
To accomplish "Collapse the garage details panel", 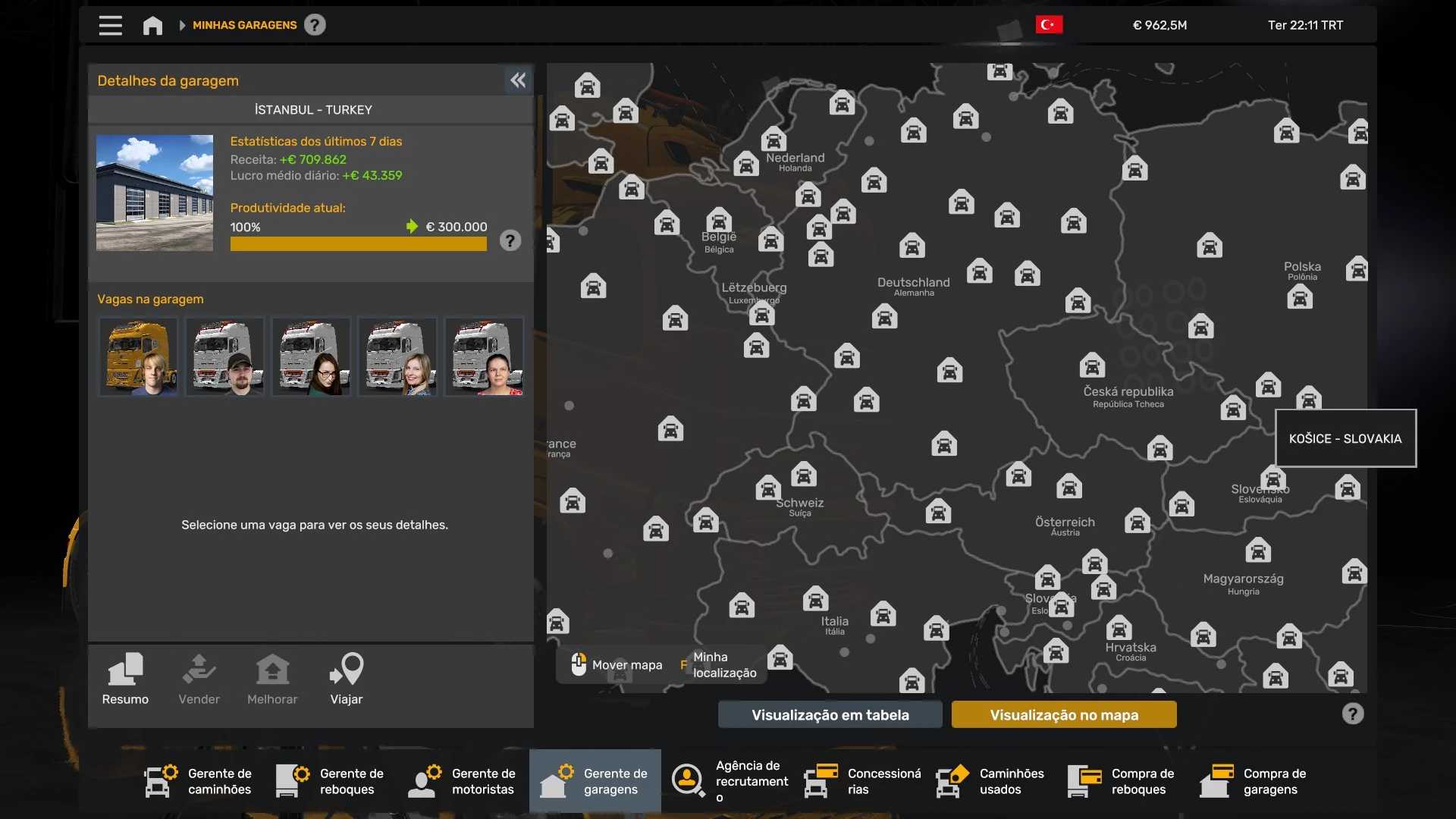I will coord(518,80).
